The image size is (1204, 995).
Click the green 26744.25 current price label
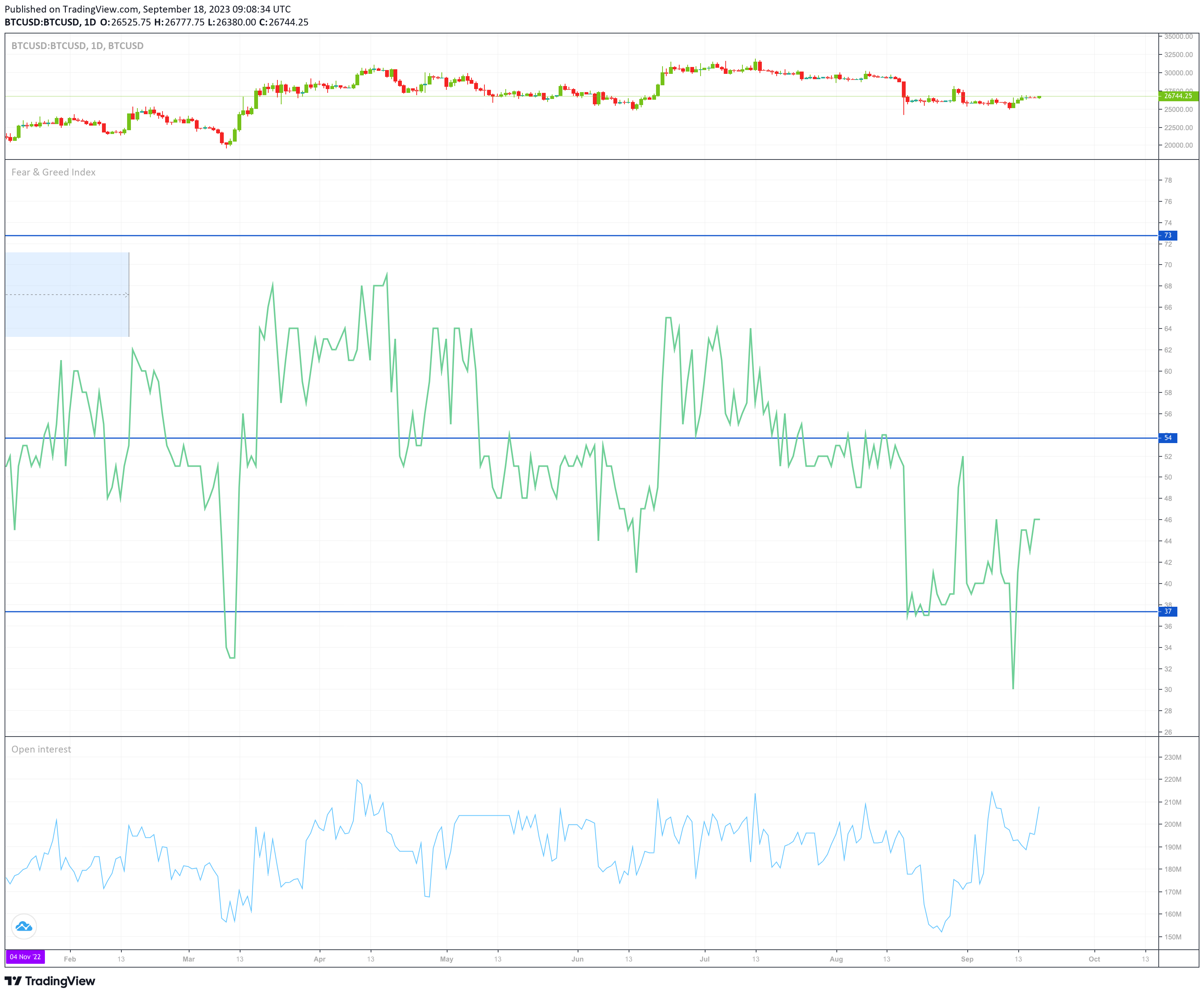(x=1178, y=96)
